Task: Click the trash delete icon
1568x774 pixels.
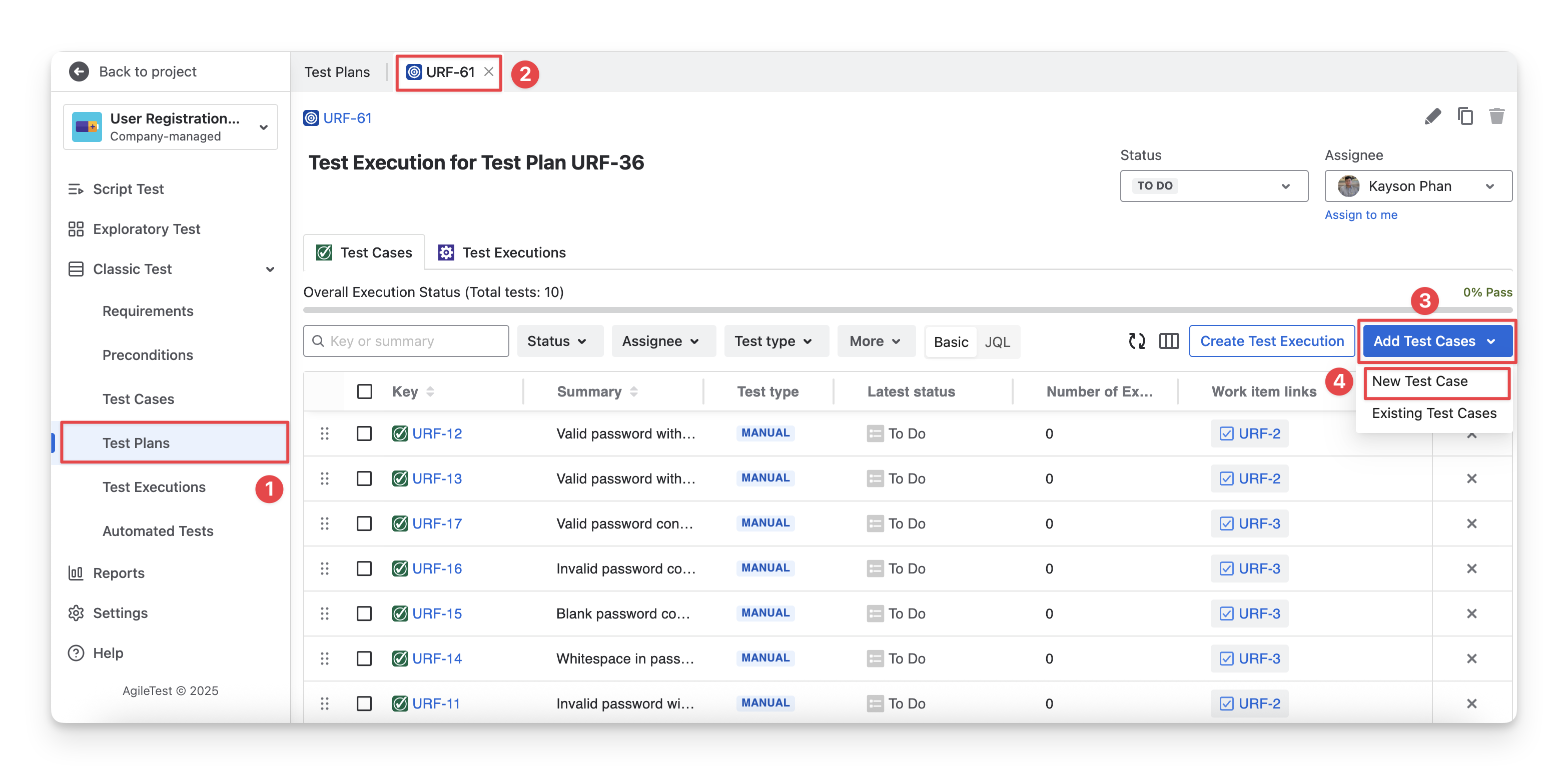Action: click(x=1496, y=116)
